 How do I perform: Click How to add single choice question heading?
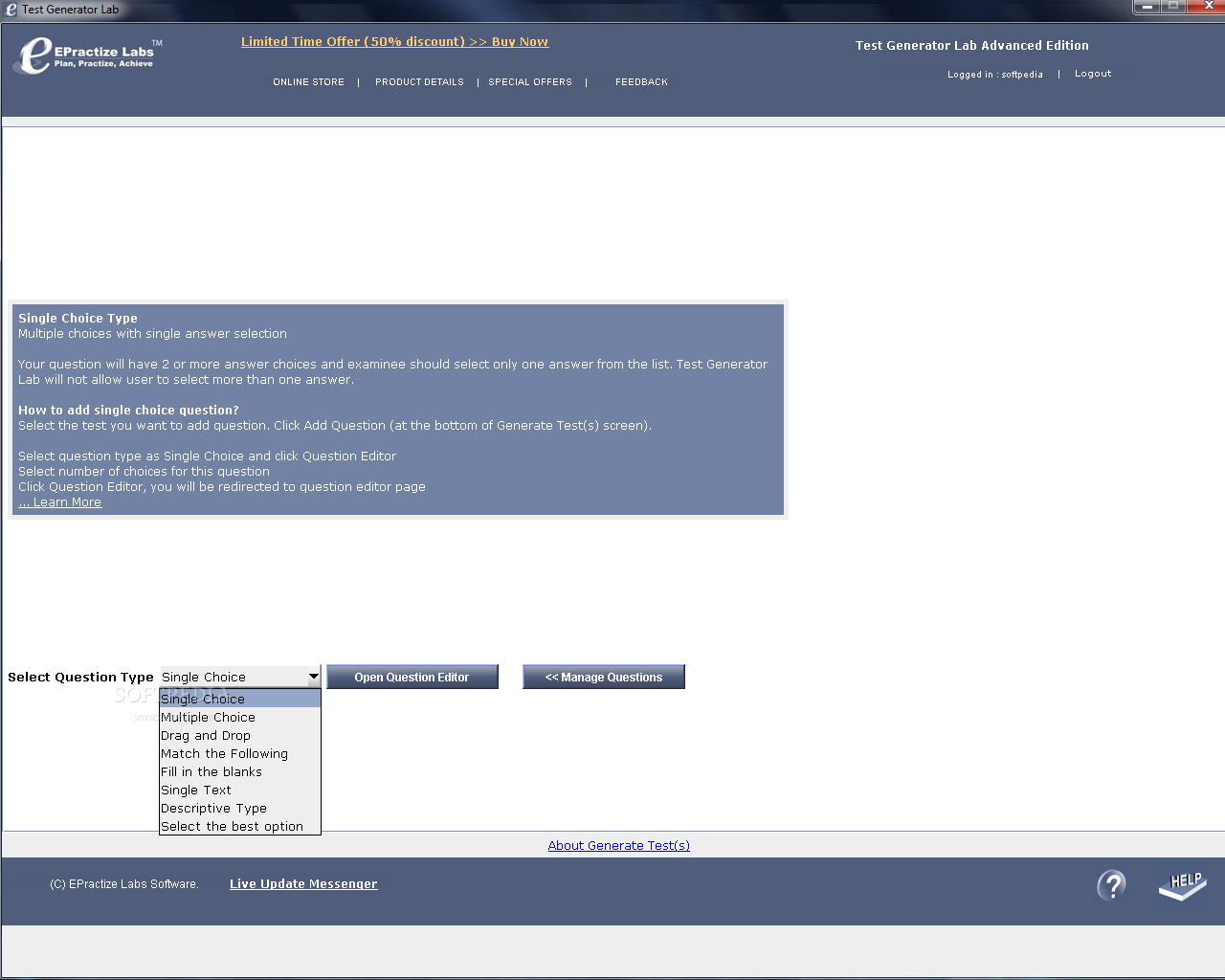point(128,411)
